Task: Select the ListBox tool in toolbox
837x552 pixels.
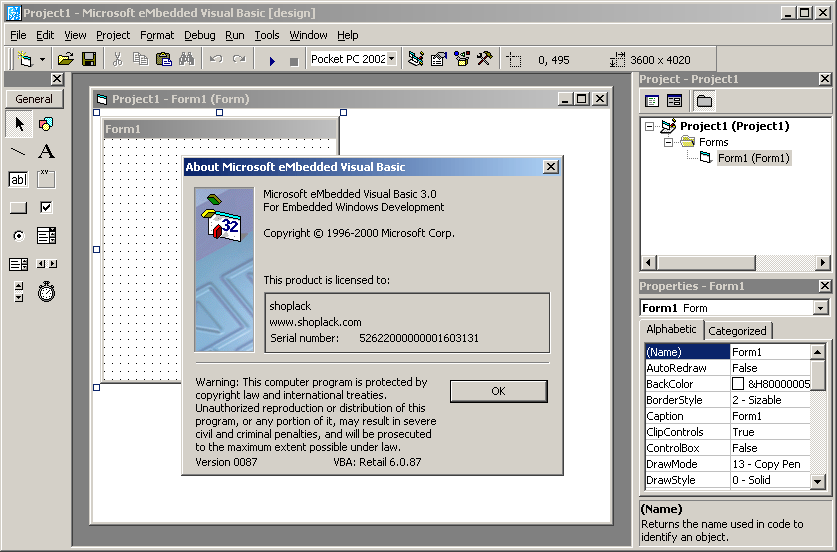Action: click(19, 264)
